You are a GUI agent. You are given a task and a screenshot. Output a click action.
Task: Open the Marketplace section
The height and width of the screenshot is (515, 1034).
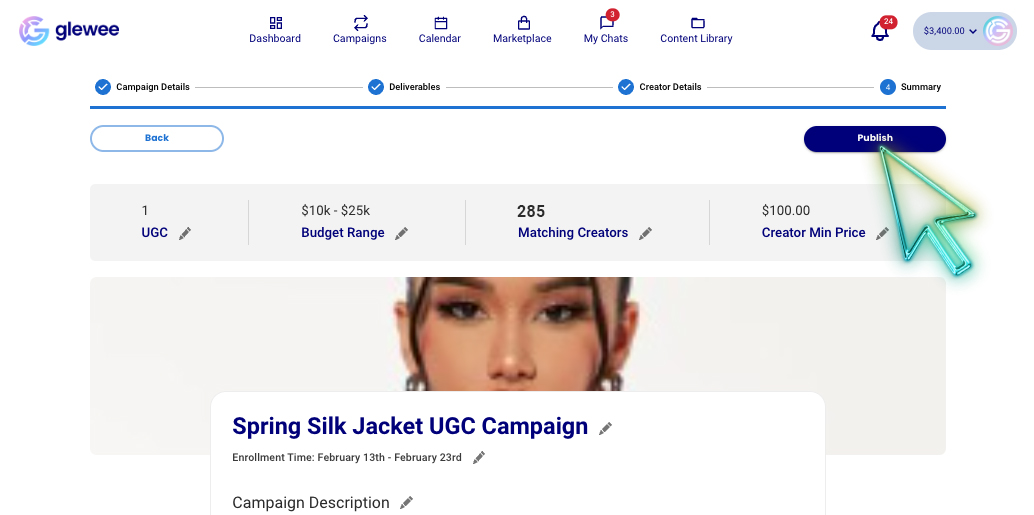tap(522, 30)
